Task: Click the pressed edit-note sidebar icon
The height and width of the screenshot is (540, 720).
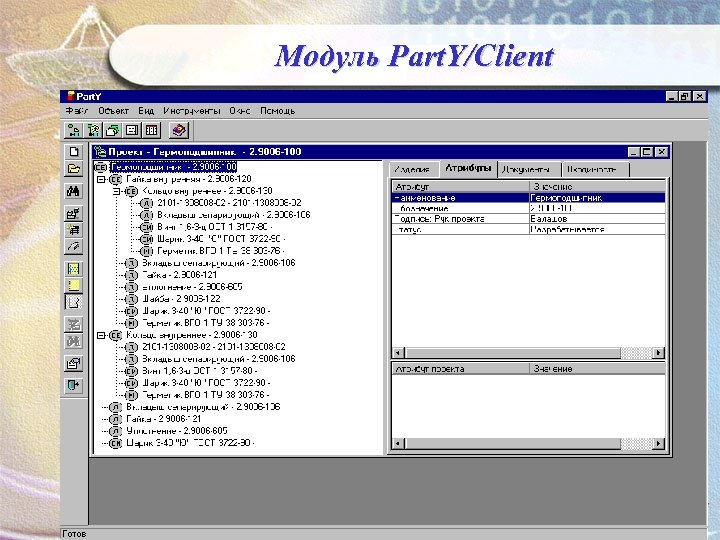Action: 73,303
